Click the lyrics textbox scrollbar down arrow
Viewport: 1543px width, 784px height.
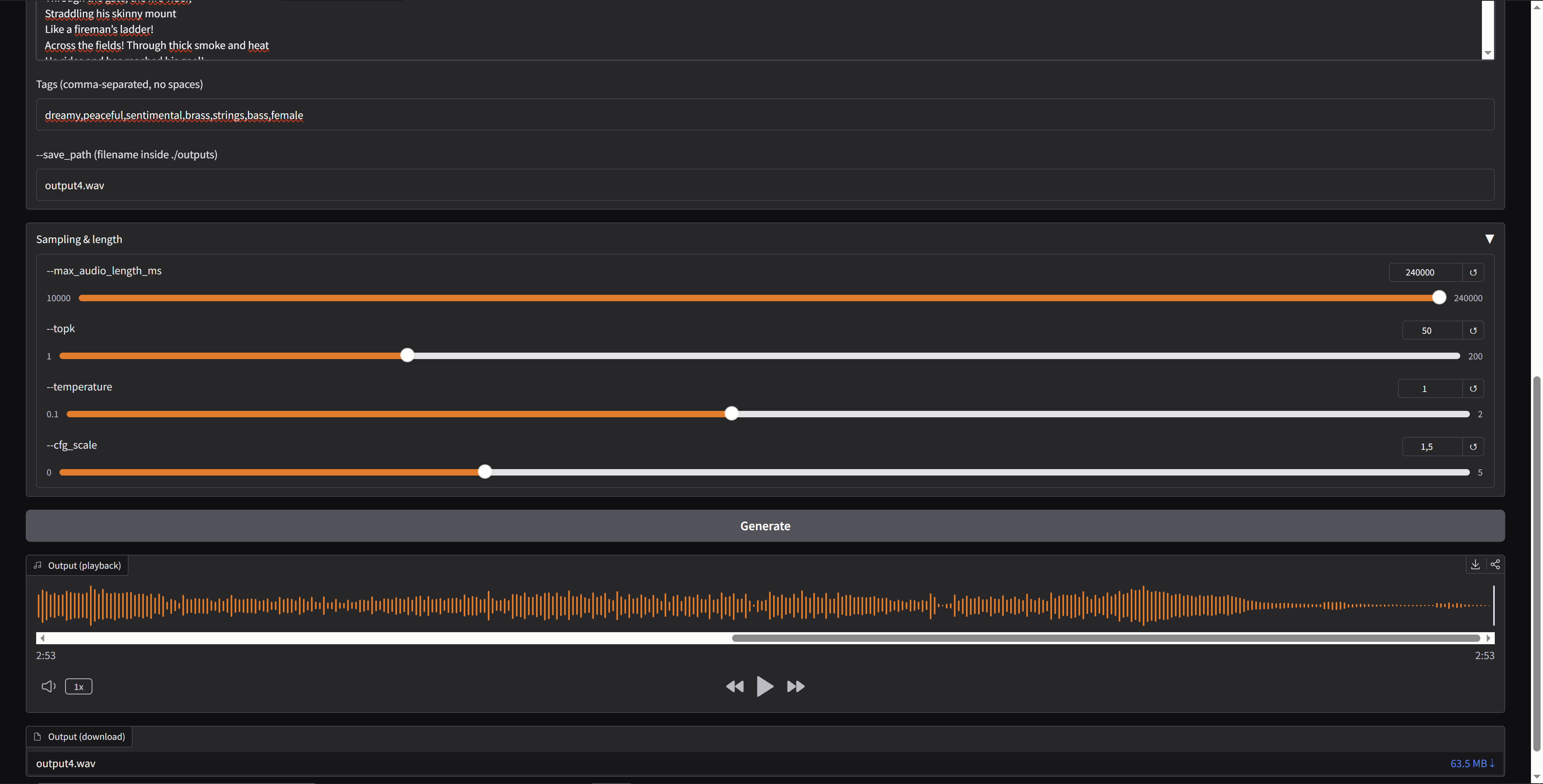[1487, 53]
